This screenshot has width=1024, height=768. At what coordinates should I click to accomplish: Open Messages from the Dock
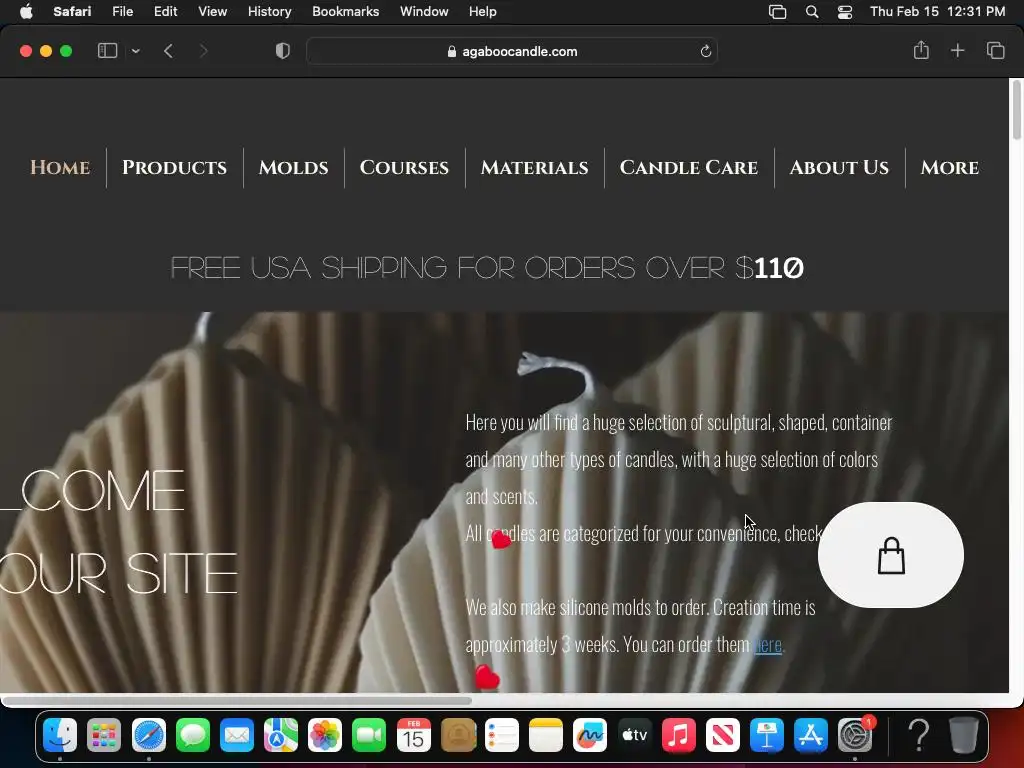193,735
